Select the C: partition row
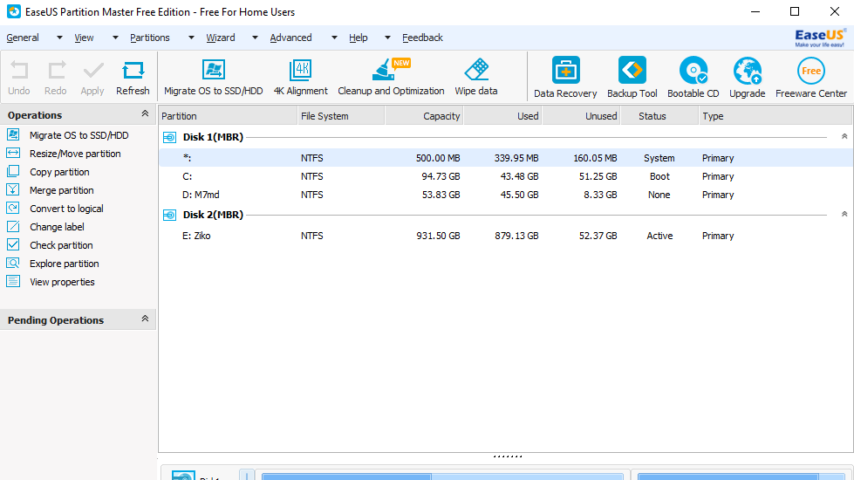 505,177
